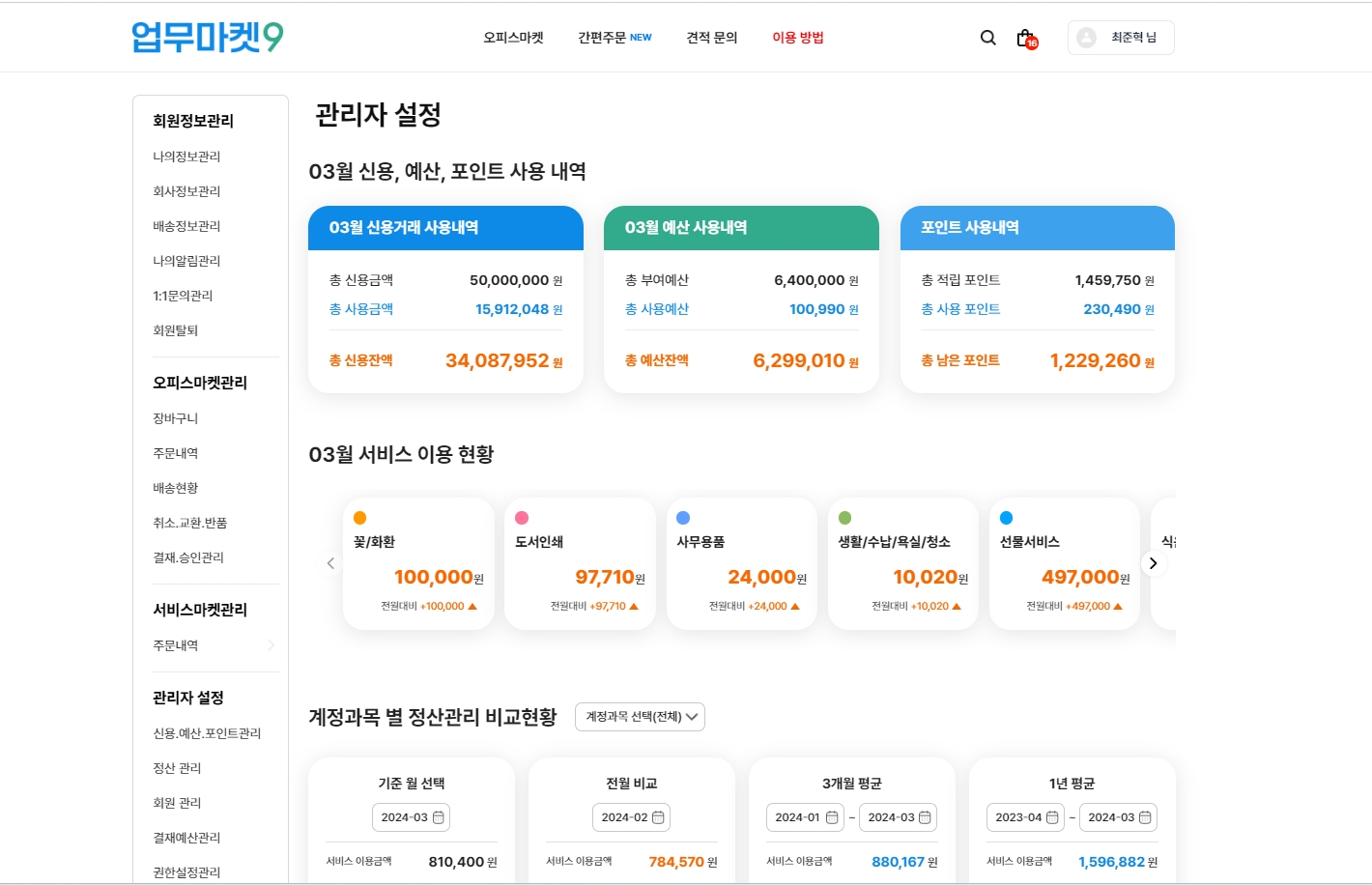
Task: Open 신용.예산.포인트관리 in sidebar
Action: coord(207,733)
